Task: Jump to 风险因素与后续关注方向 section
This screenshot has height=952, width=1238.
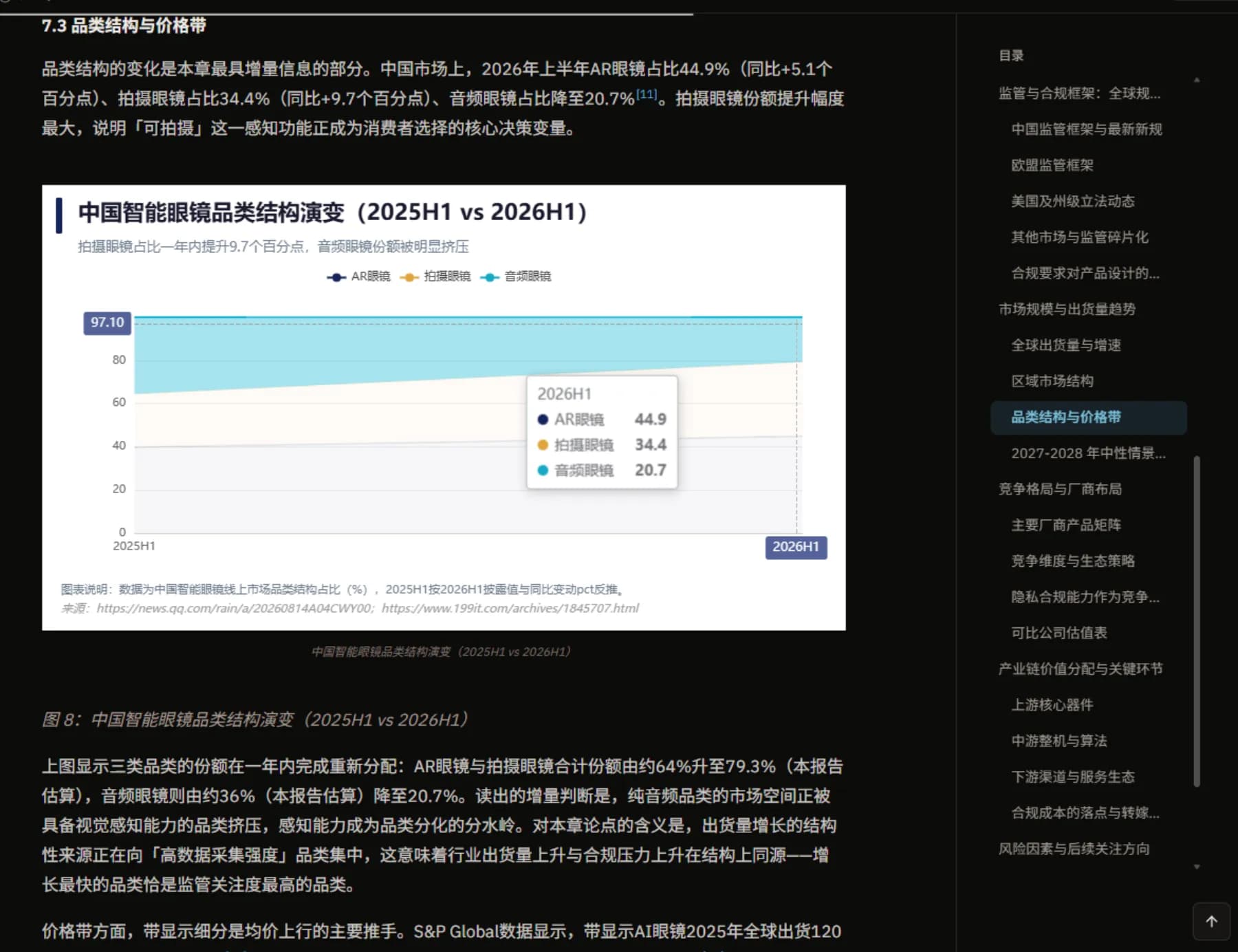Action: [1074, 849]
